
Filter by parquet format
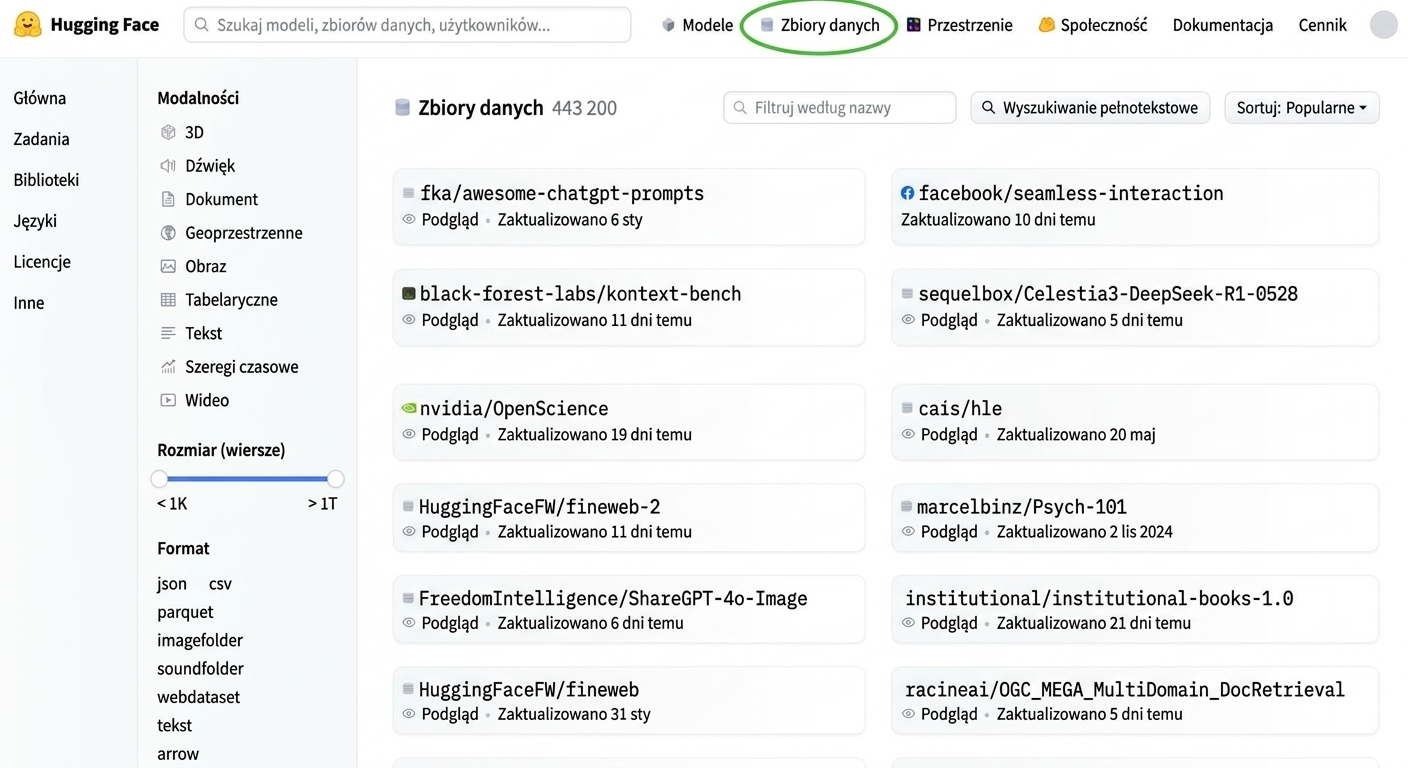185,612
